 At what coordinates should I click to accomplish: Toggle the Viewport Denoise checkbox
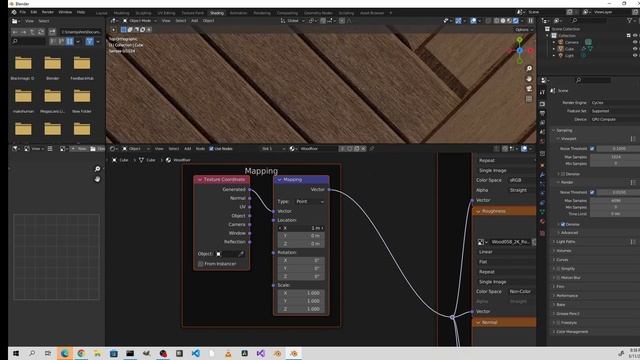click(x=563, y=174)
